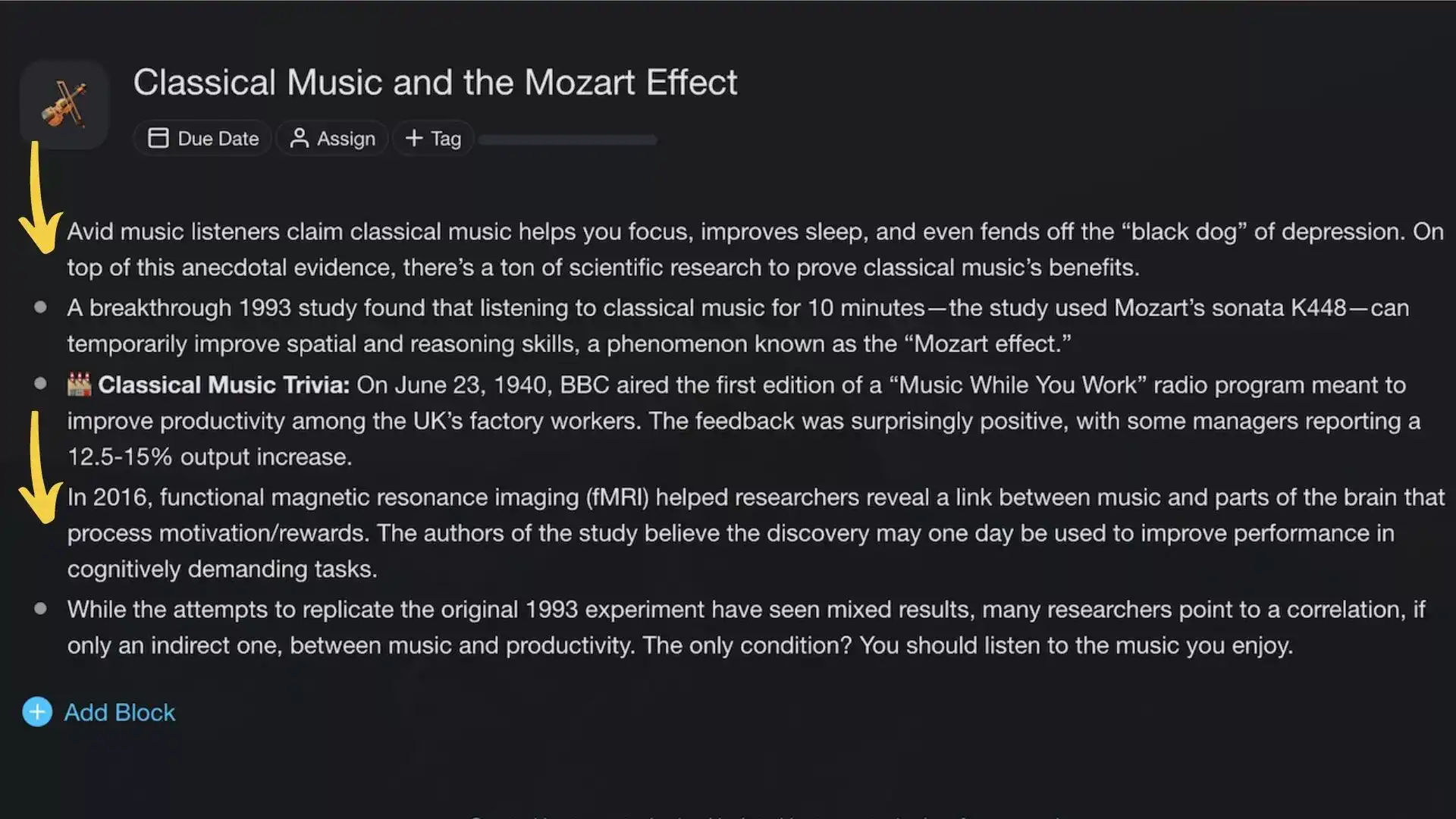Screen dimensions: 1456x819
Task: Click the calendar icon for Due Date
Action: tap(158, 138)
